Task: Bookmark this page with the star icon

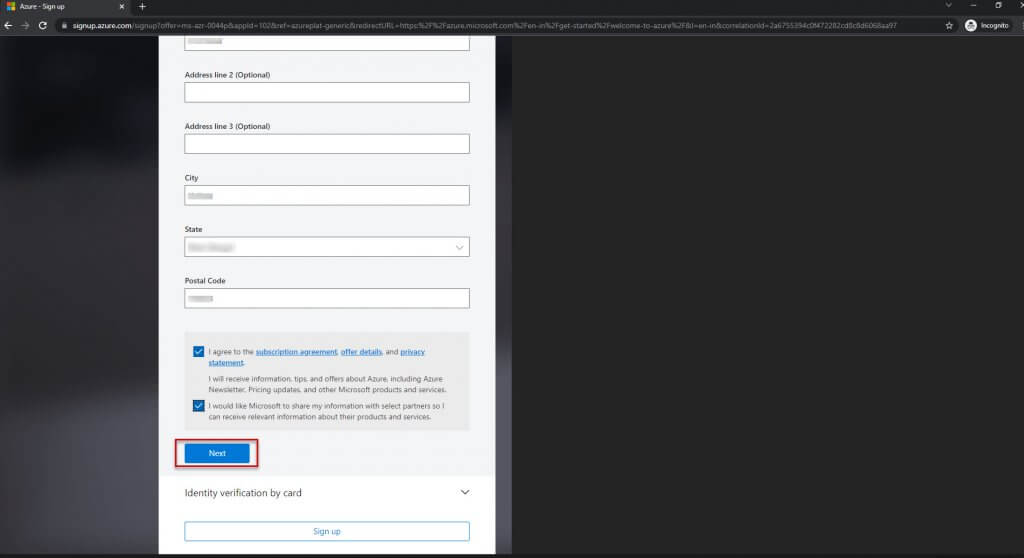Action: 949,25
